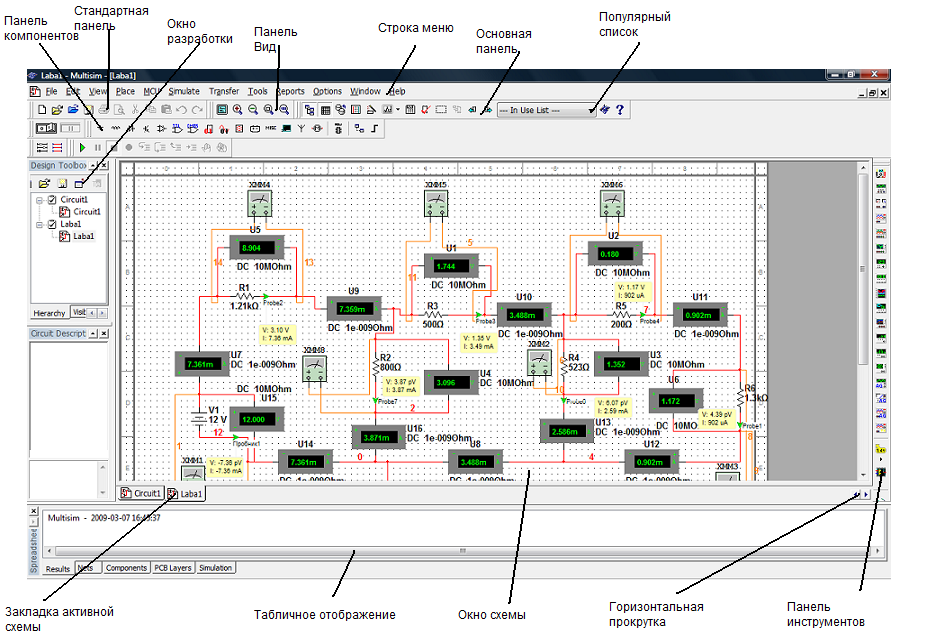Pin the Design Toolbox panel
937x637 pixels.
click(94, 166)
